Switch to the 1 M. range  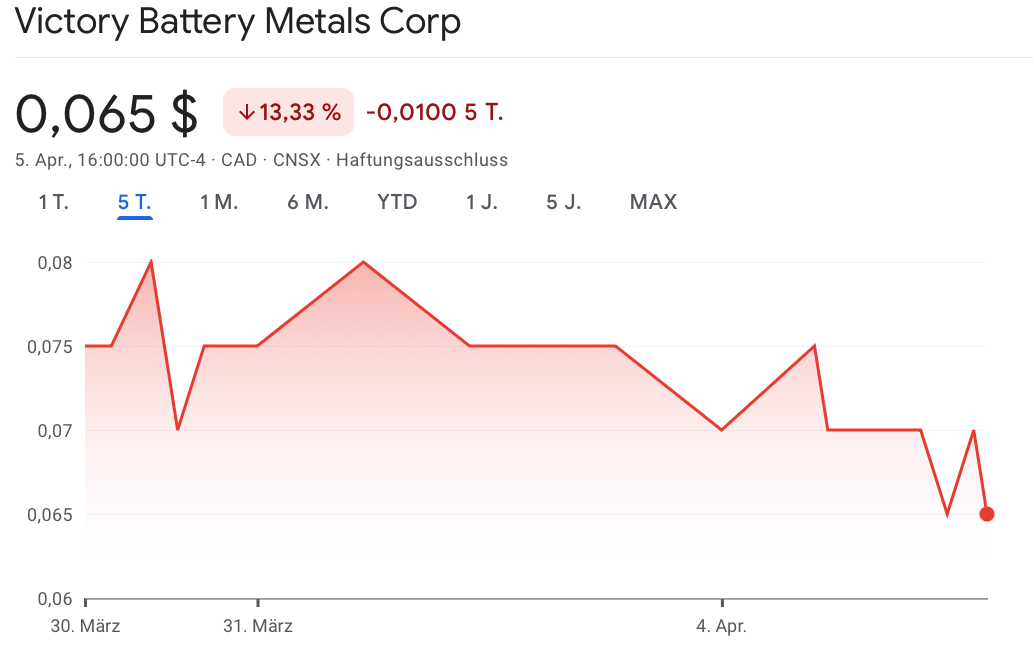click(x=219, y=202)
